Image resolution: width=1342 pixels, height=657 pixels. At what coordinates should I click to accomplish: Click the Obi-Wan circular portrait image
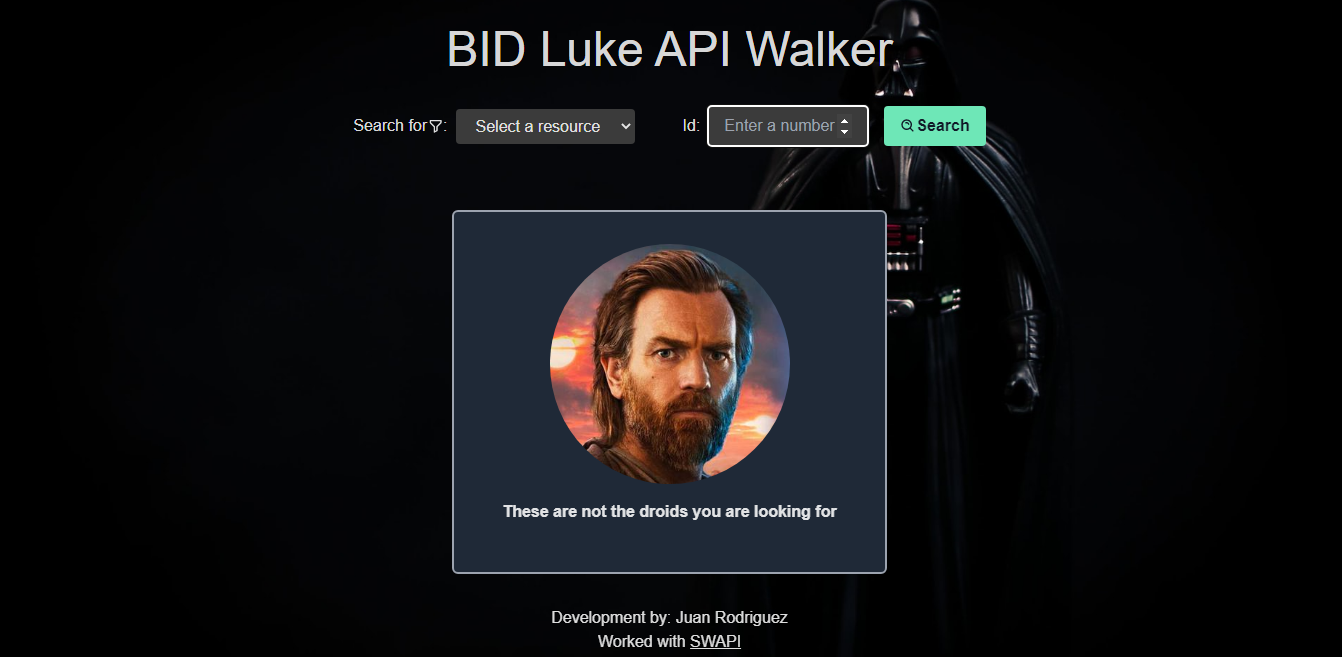(670, 364)
